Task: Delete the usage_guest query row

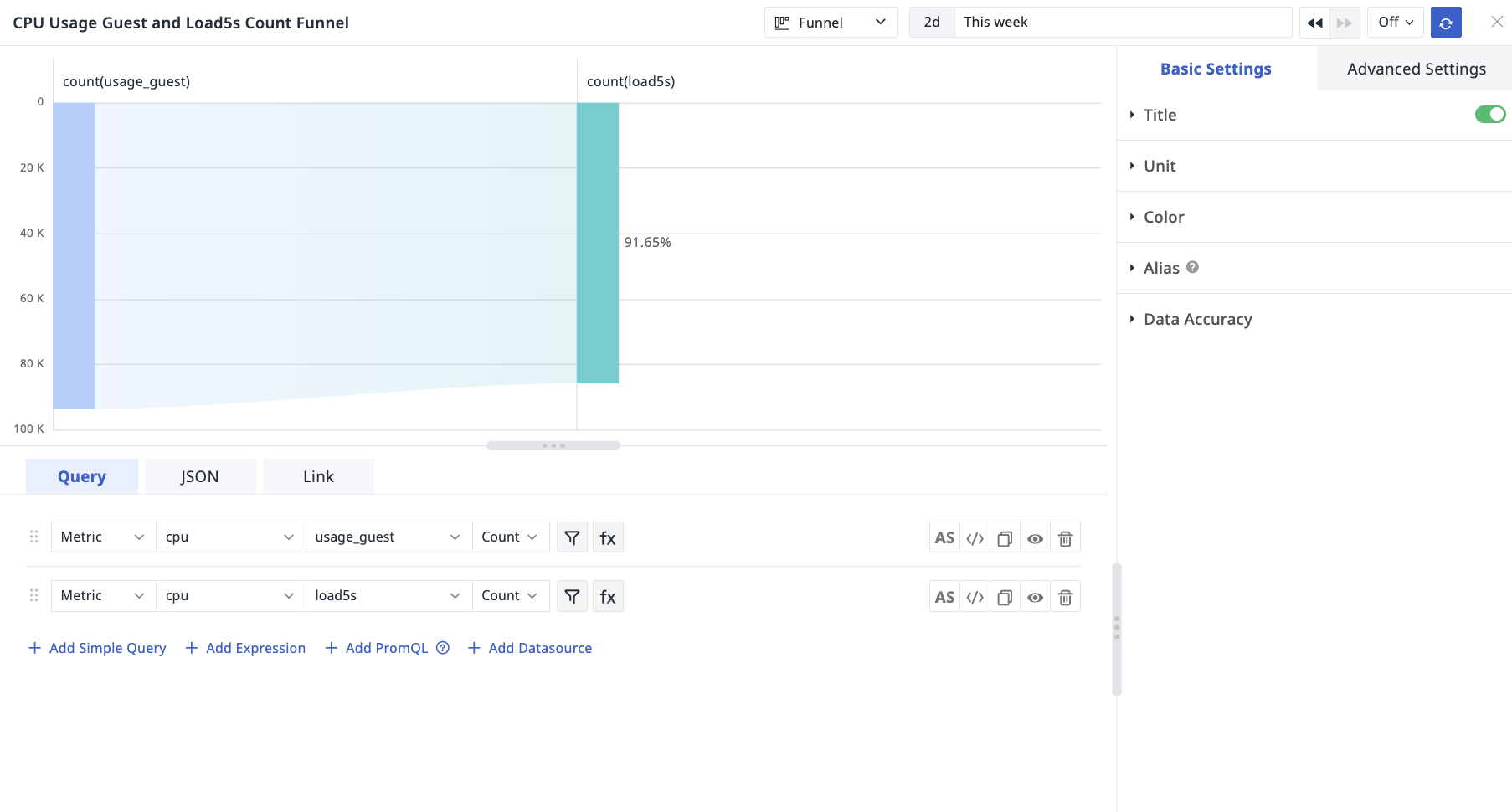Action: [1065, 538]
